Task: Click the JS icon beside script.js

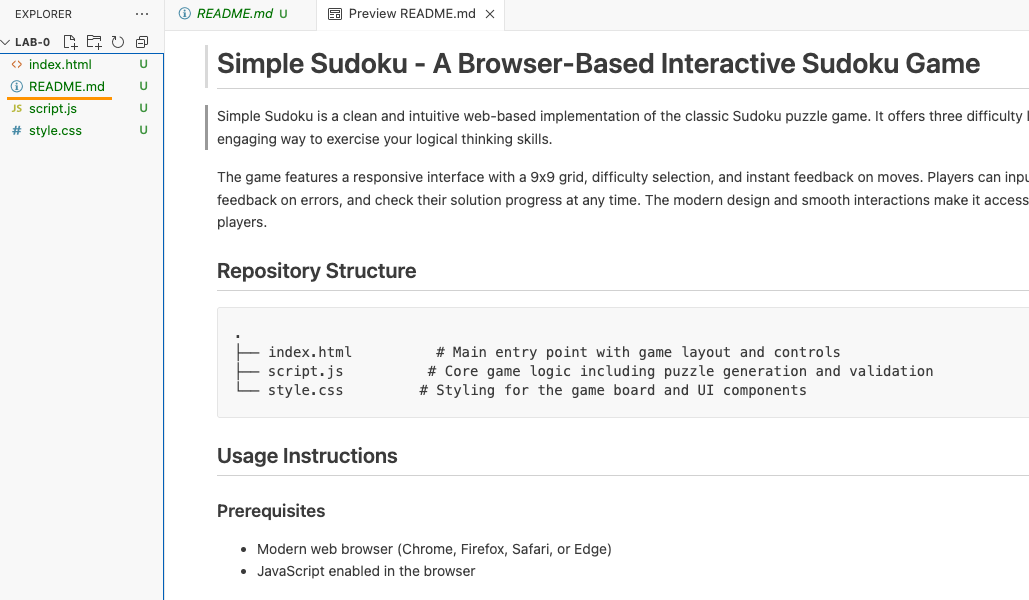Action: pyautogui.click(x=17, y=108)
